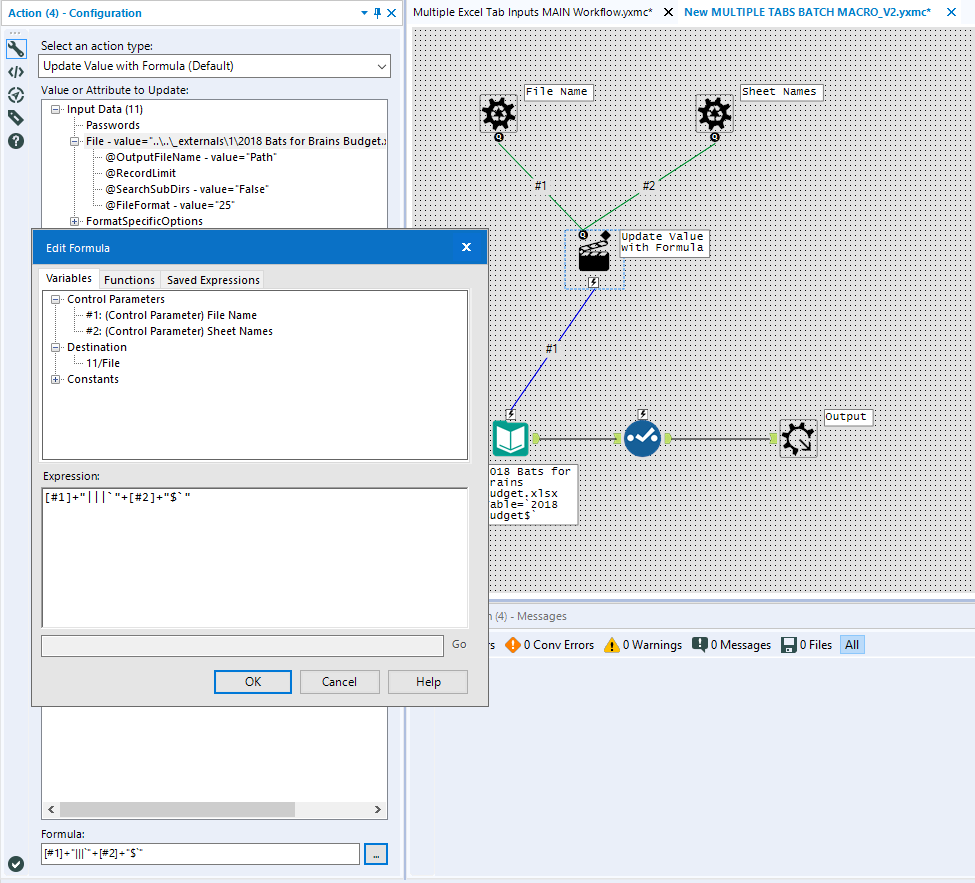Open the help question mark icon
The width and height of the screenshot is (975, 883).
(16, 141)
